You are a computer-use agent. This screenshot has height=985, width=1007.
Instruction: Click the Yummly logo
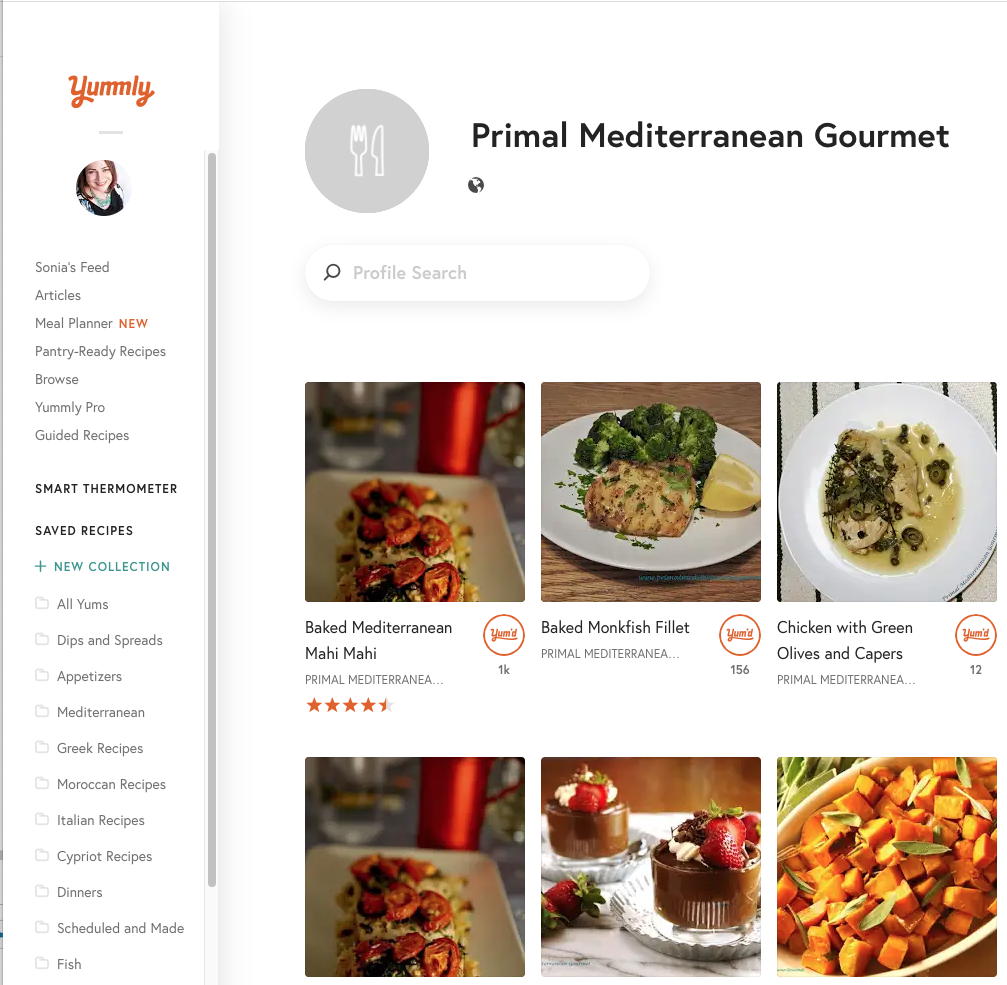click(x=111, y=90)
